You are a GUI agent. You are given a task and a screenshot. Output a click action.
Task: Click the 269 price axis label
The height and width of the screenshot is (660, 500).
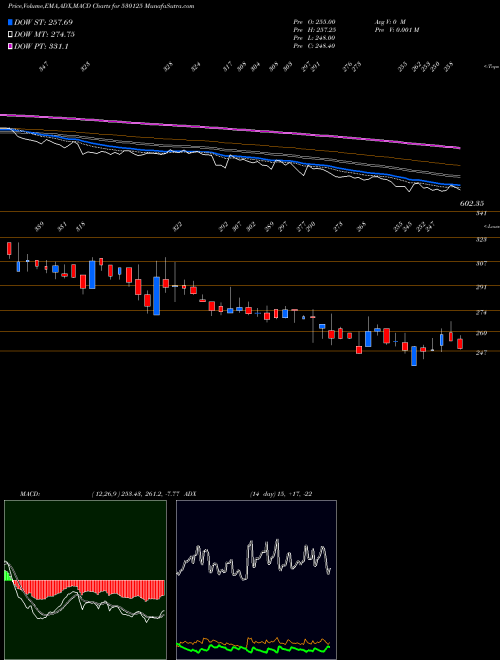coord(481,333)
